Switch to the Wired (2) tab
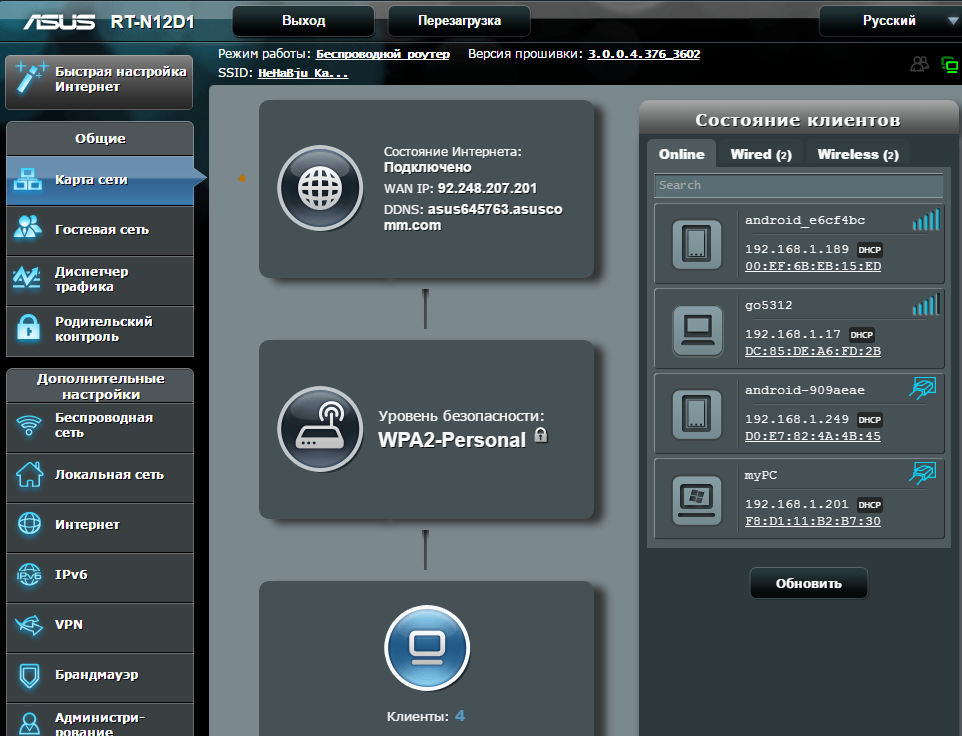 click(761, 154)
